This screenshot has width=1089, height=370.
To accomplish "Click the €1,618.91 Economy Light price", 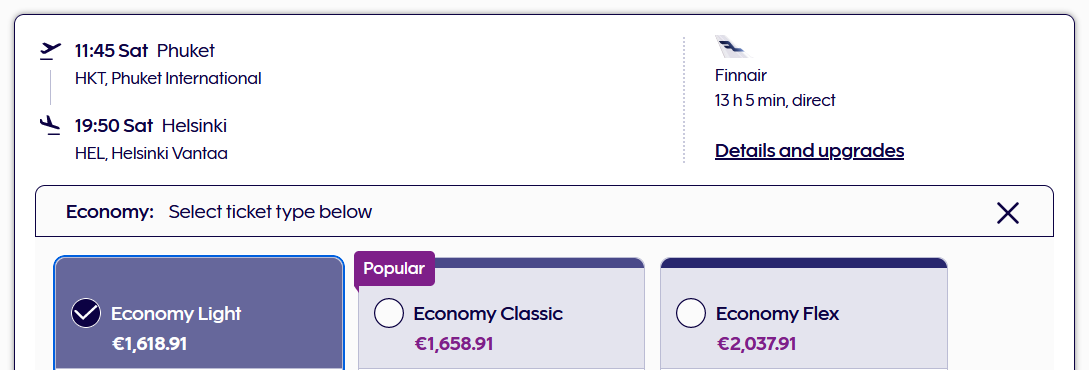I will pyautogui.click(x=149, y=344).
